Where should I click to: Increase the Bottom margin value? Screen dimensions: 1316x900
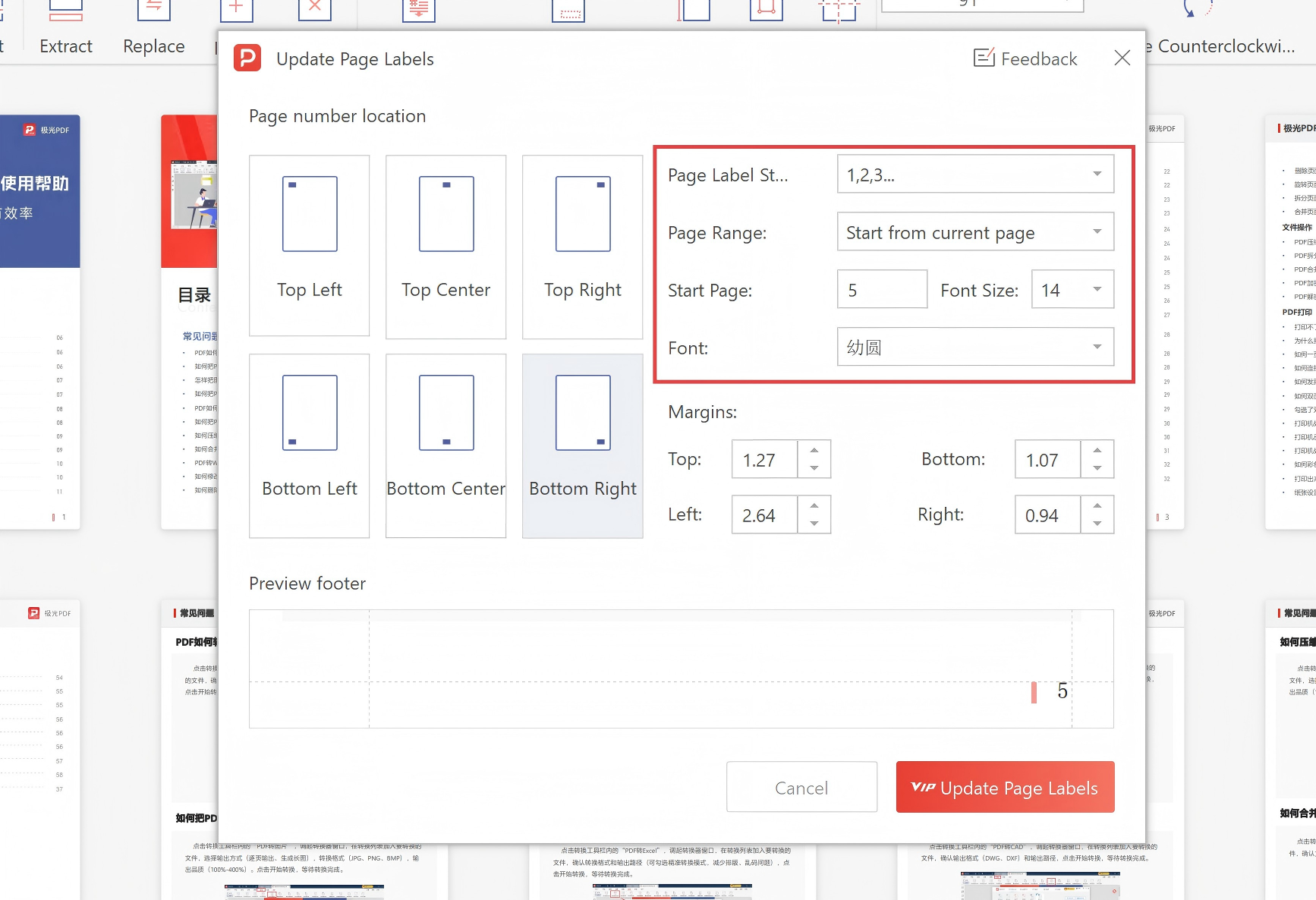coord(1097,450)
